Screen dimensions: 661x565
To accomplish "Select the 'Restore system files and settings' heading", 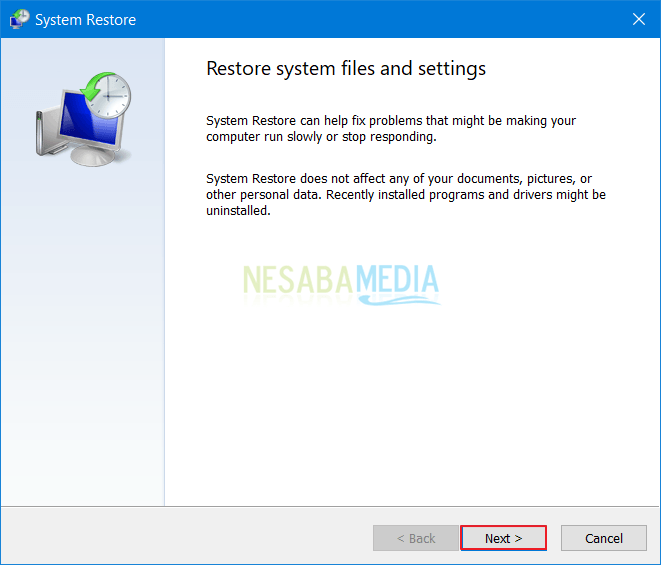I will click(x=346, y=68).
